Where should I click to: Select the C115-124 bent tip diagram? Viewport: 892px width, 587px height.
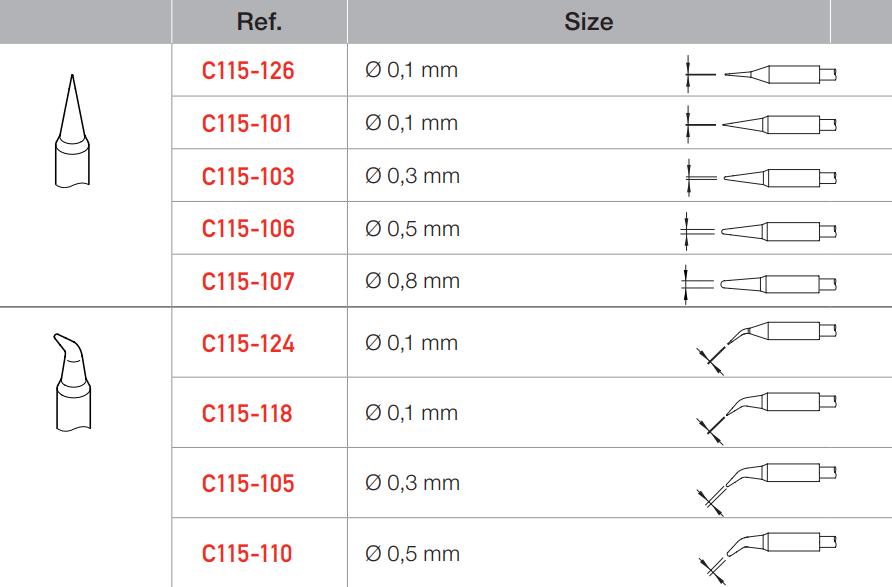tap(767, 346)
